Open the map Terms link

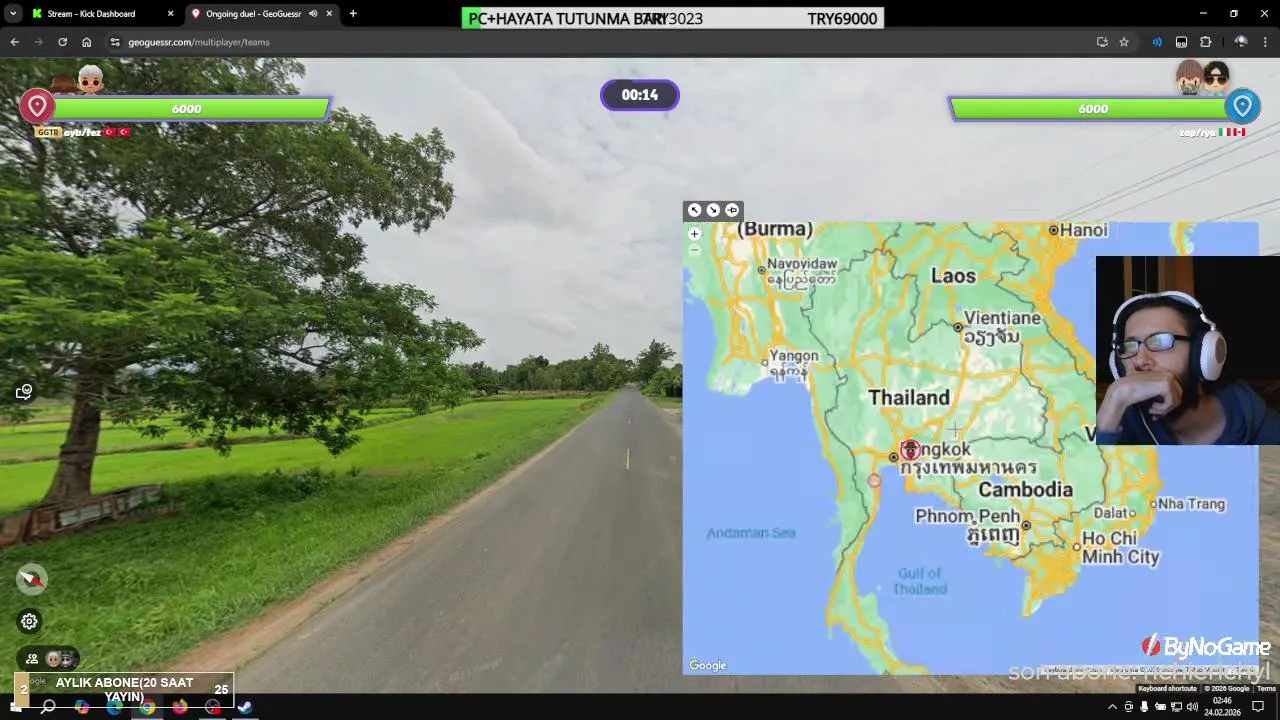point(1266,689)
